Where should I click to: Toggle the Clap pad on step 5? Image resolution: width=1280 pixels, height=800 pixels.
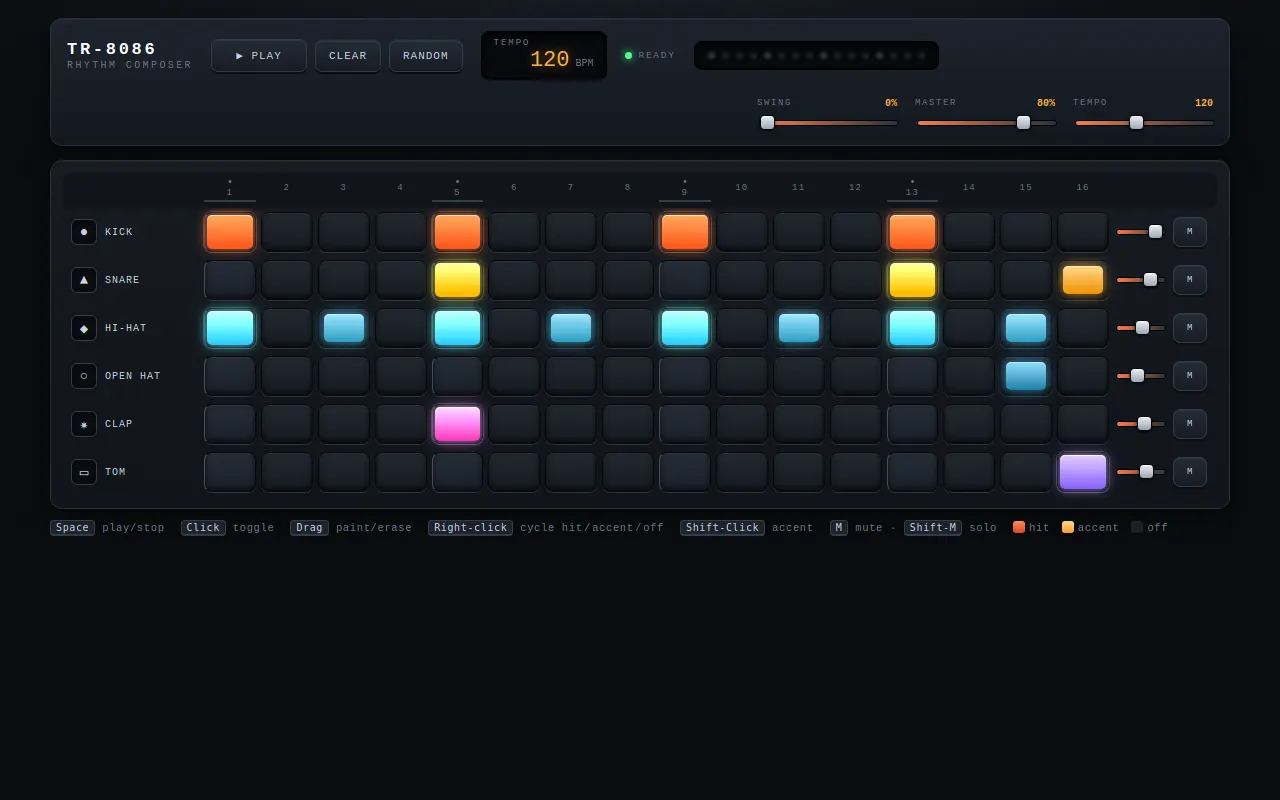[x=457, y=424]
